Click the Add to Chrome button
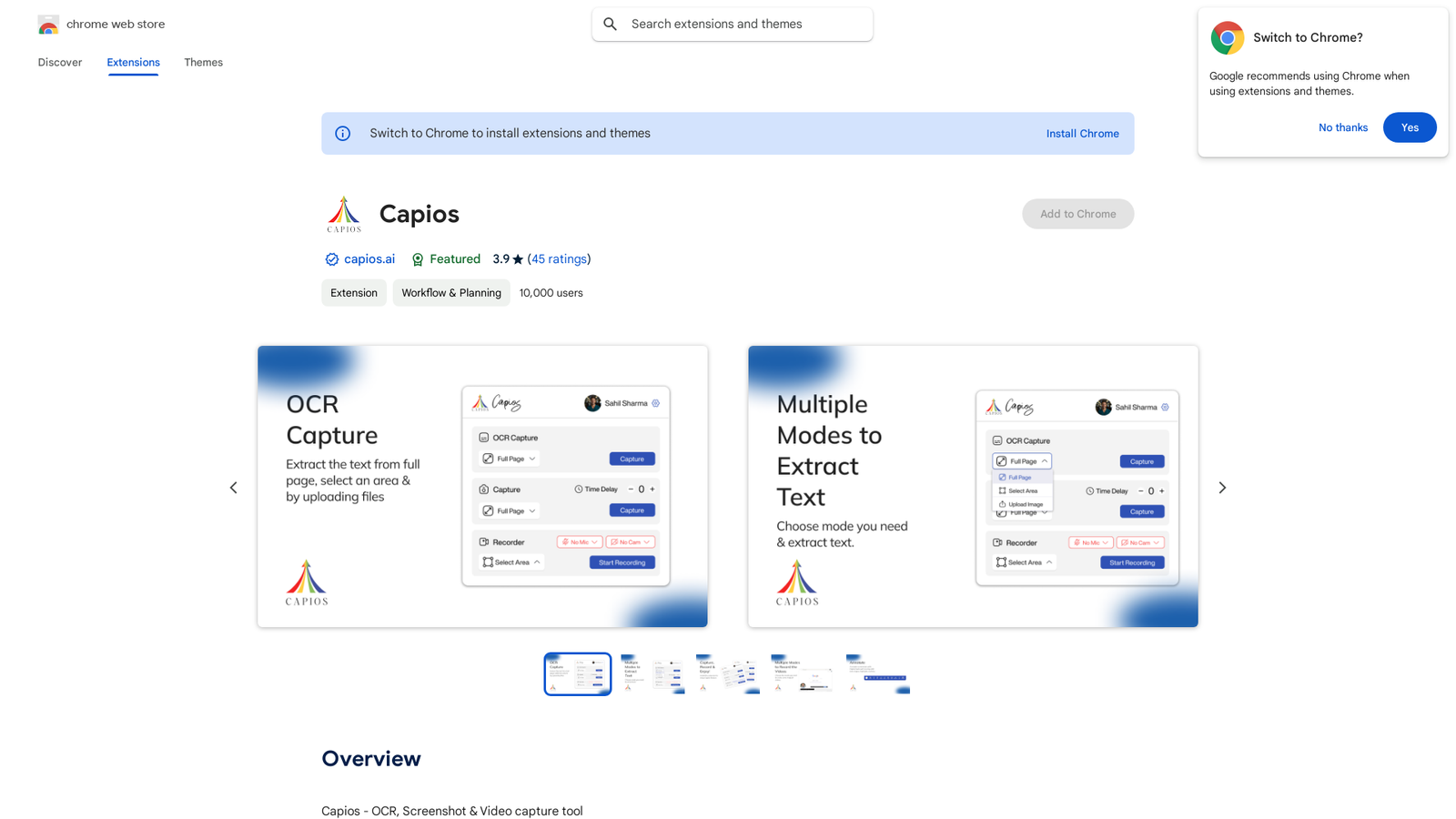This screenshot has height=819, width=1456. pyautogui.click(x=1077, y=214)
